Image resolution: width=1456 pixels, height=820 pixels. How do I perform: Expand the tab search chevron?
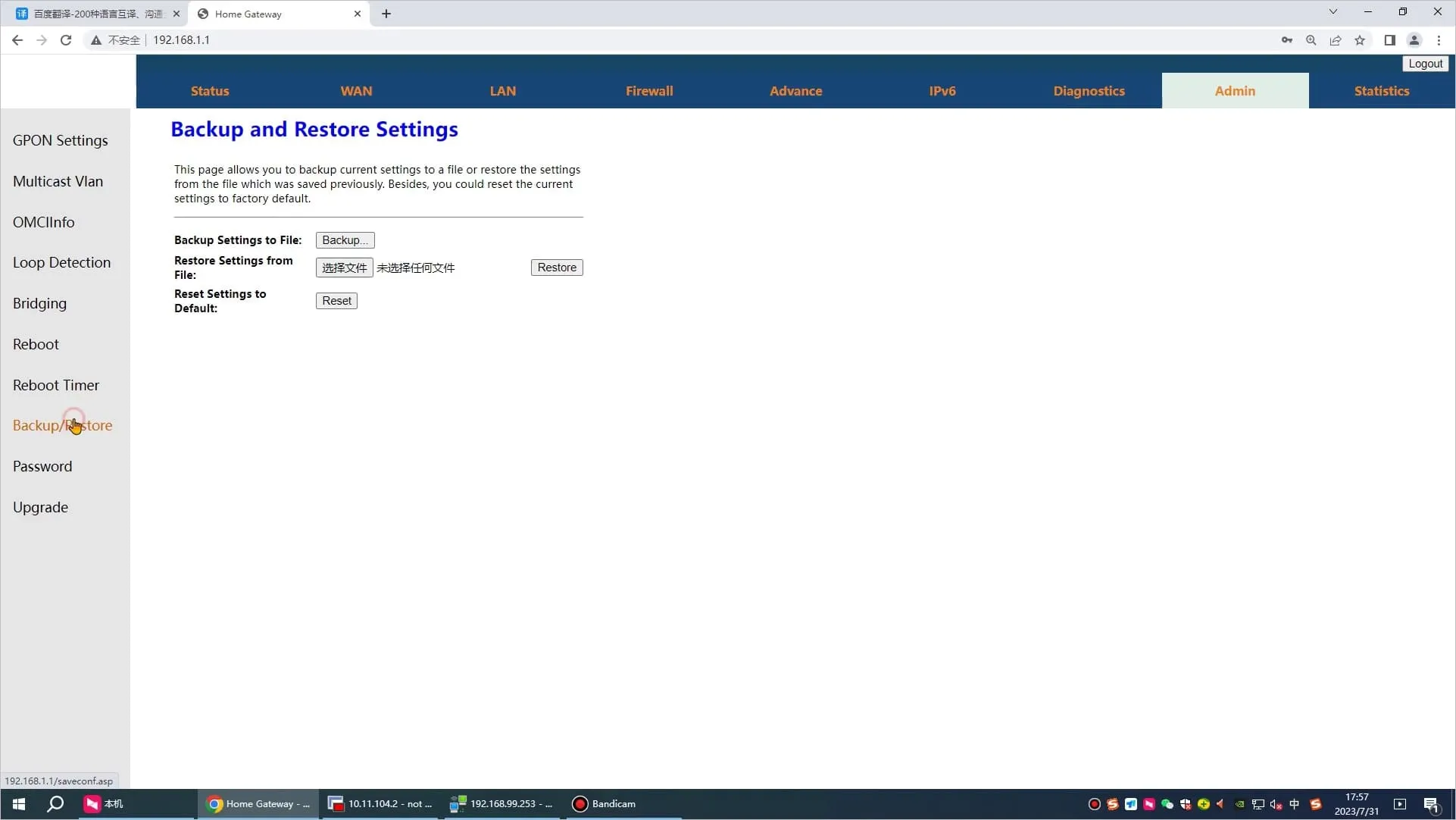(1333, 11)
